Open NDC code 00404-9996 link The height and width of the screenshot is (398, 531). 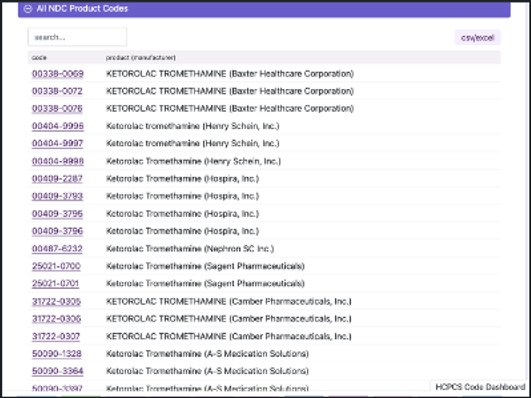[x=58, y=126]
